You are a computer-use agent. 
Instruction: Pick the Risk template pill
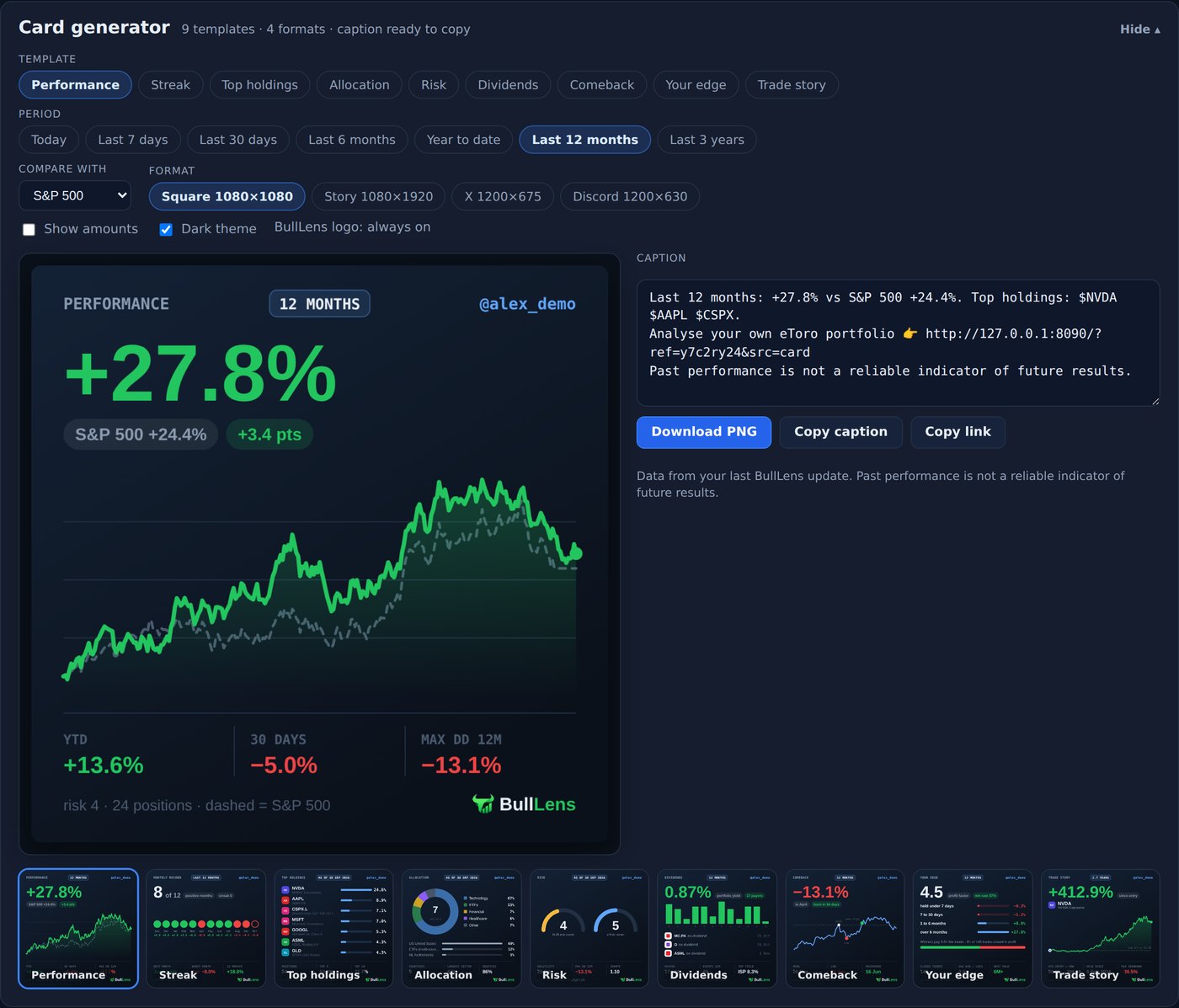pyautogui.click(x=434, y=85)
